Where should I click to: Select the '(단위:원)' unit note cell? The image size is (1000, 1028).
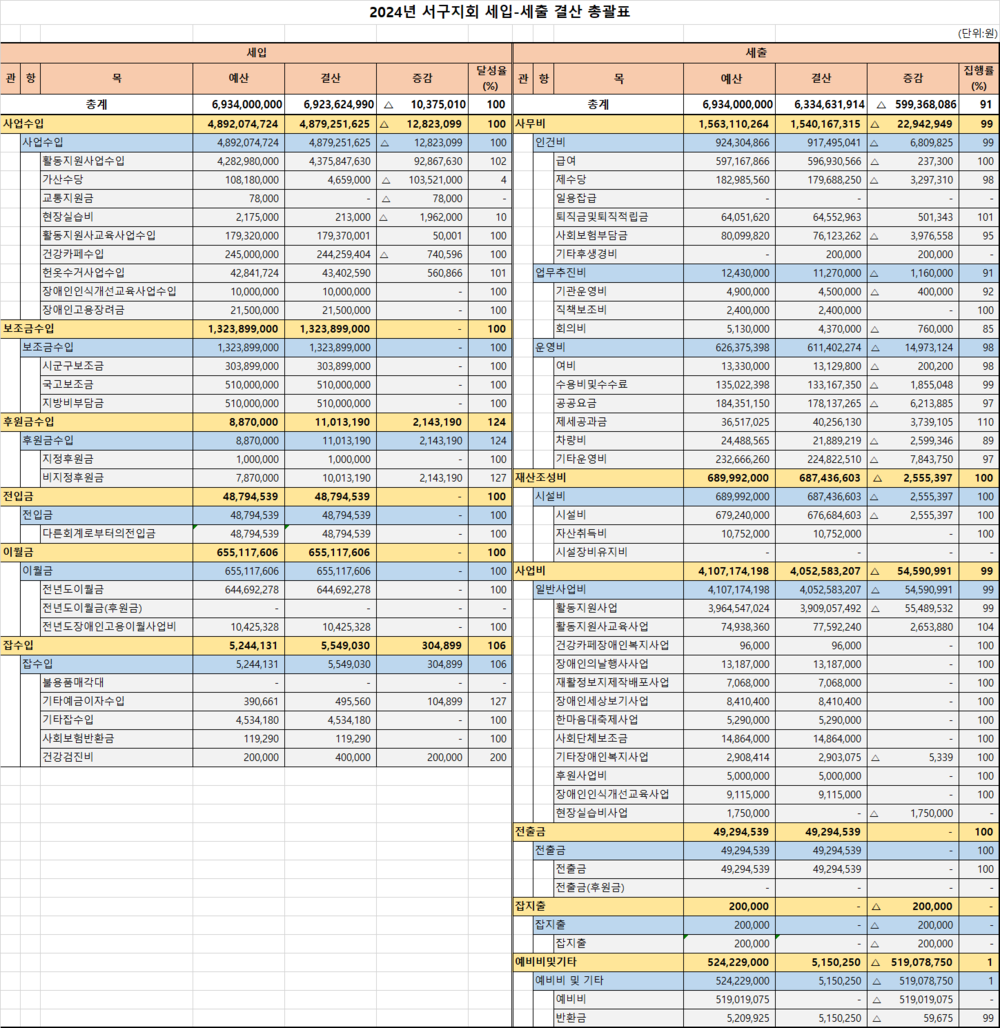[x=977, y=33]
